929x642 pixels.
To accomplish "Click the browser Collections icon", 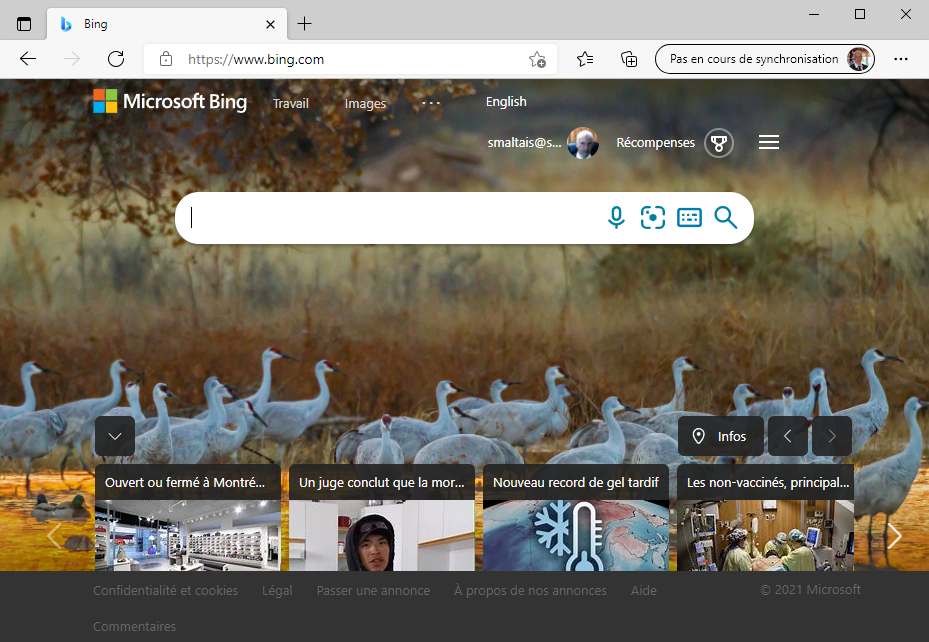I will (629, 59).
